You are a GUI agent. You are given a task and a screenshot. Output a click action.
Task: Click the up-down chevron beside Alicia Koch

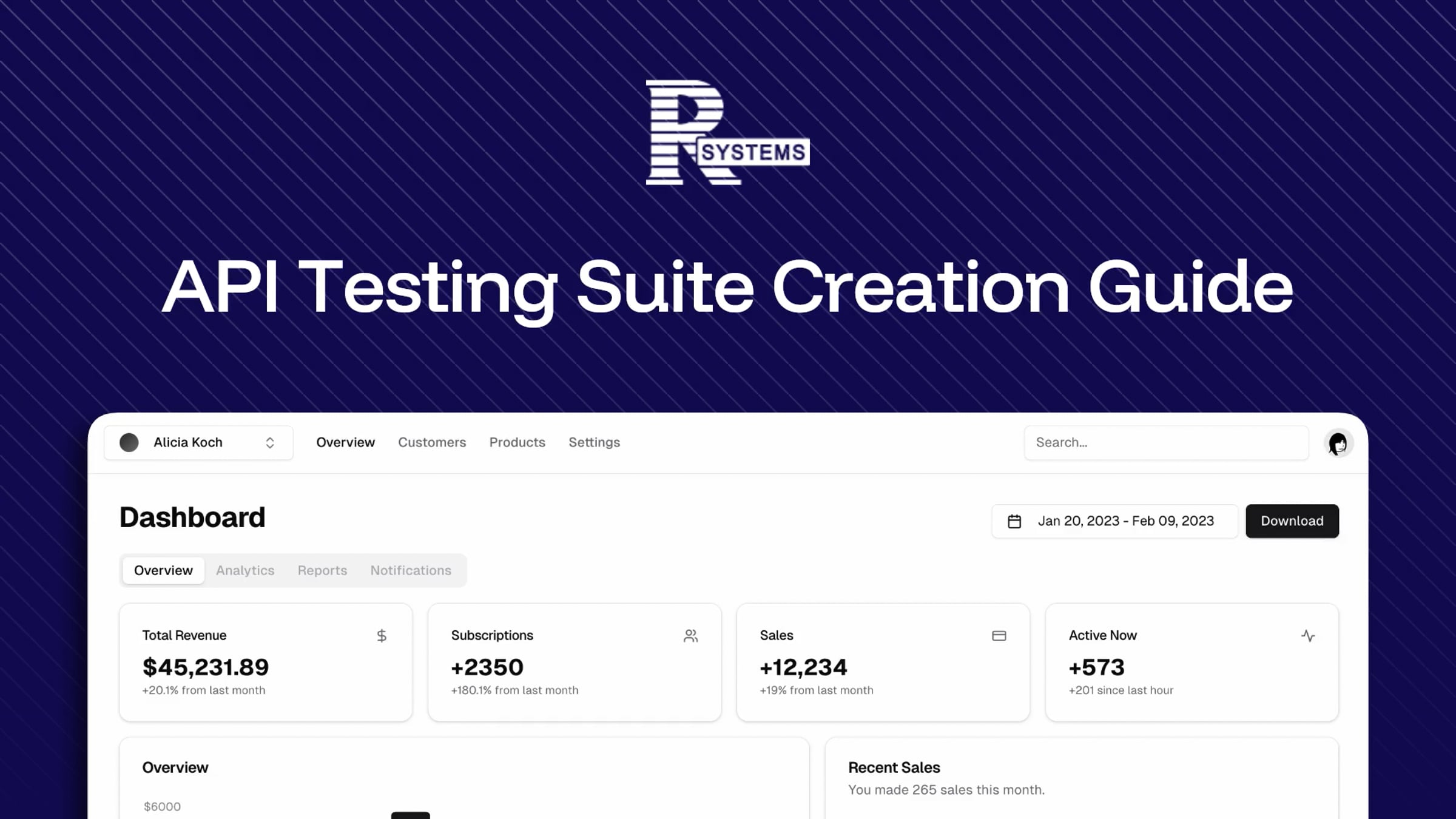point(270,443)
